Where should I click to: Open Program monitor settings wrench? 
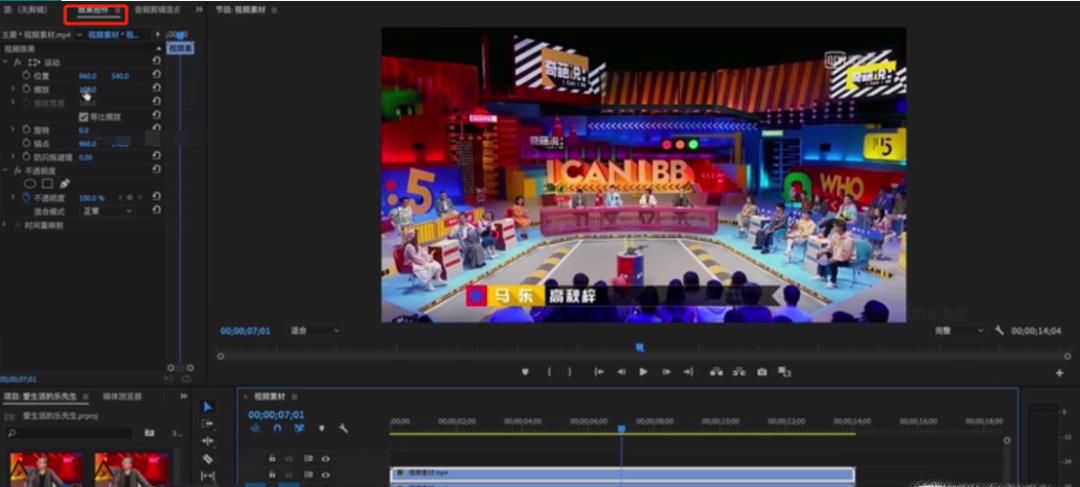[999, 331]
